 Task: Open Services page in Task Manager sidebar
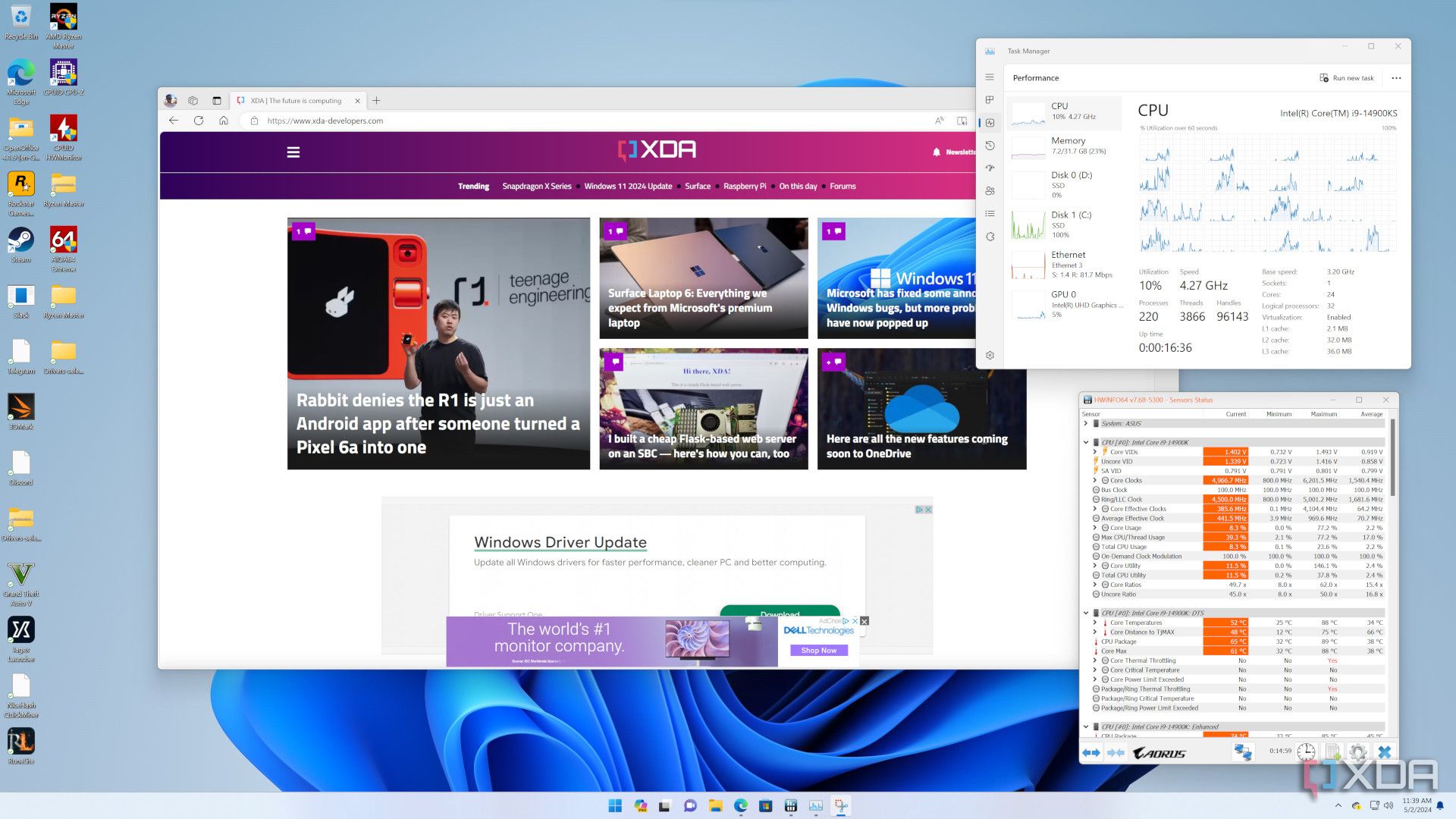tap(990, 237)
